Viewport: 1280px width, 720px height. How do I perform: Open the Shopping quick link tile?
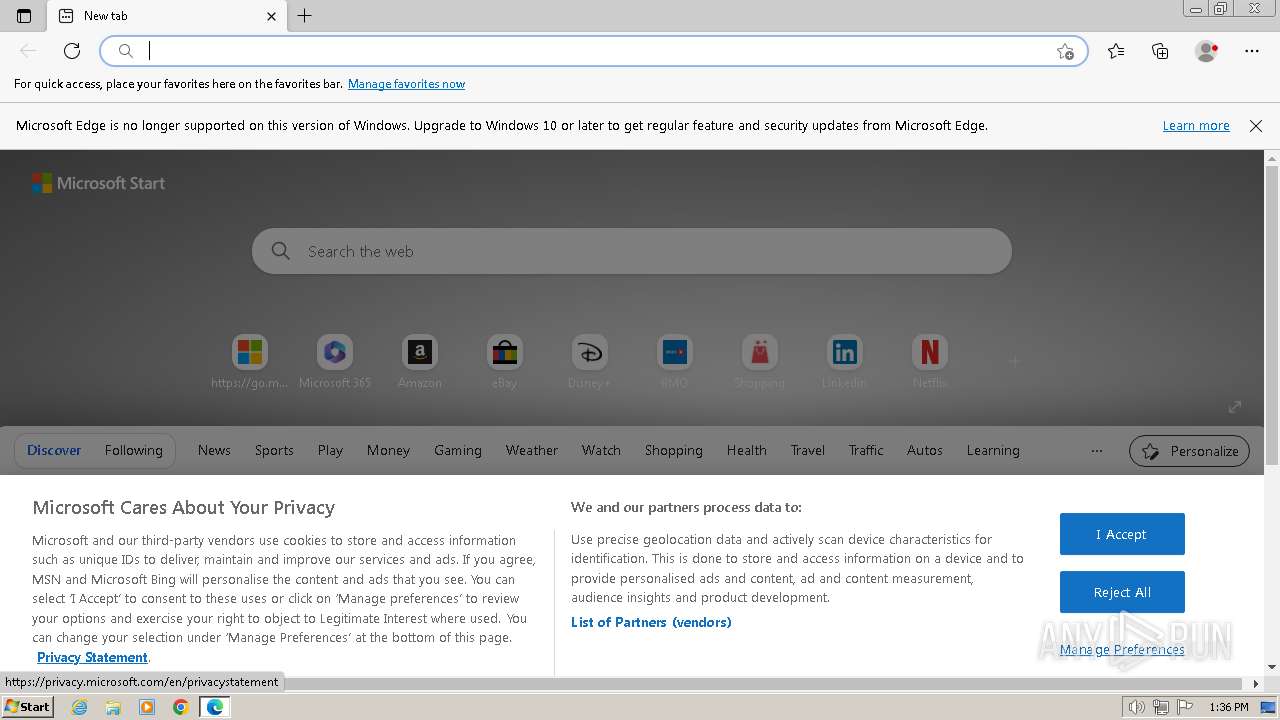point(759,362)
